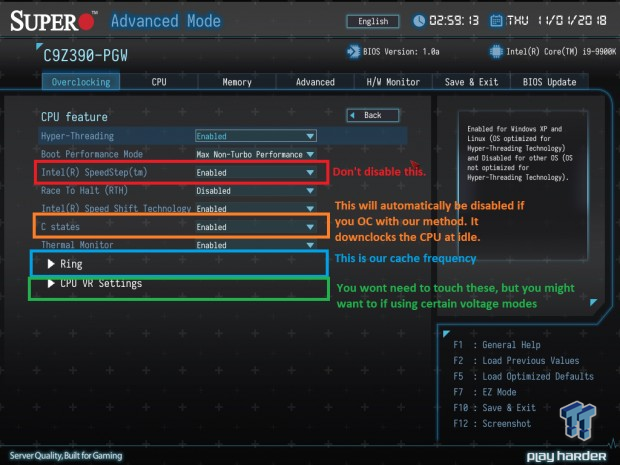Click the Advanced Mode title
This screenshot has height=465, width=620.
(166, 21)
